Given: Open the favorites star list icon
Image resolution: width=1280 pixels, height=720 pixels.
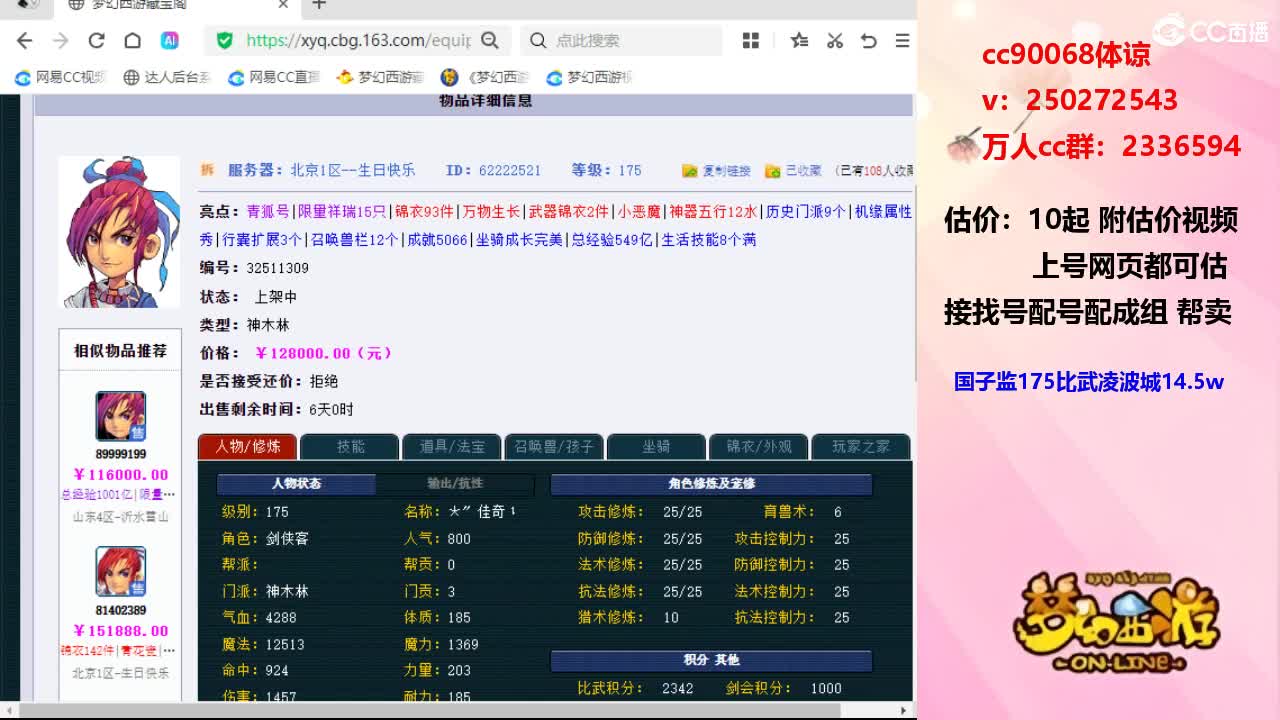Looking at the screenshot, I should point(799,40).
